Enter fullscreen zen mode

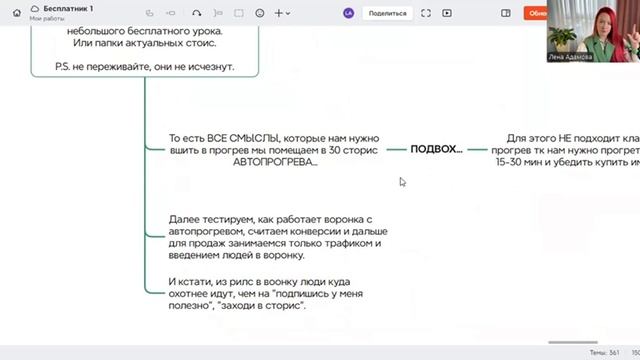coord(426,13)
